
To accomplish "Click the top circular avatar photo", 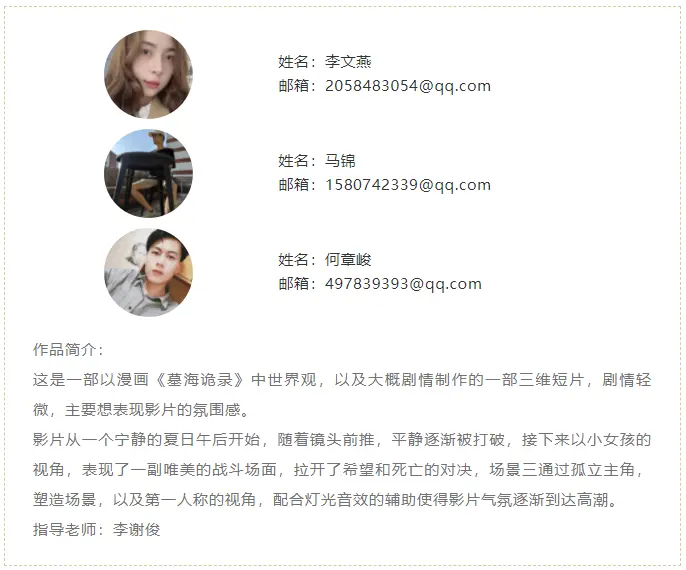I will pos(148,74).
